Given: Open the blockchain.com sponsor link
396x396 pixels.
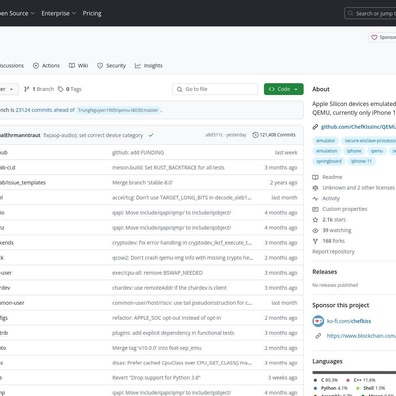Looking at the screenshot, I should pos(361,336).
